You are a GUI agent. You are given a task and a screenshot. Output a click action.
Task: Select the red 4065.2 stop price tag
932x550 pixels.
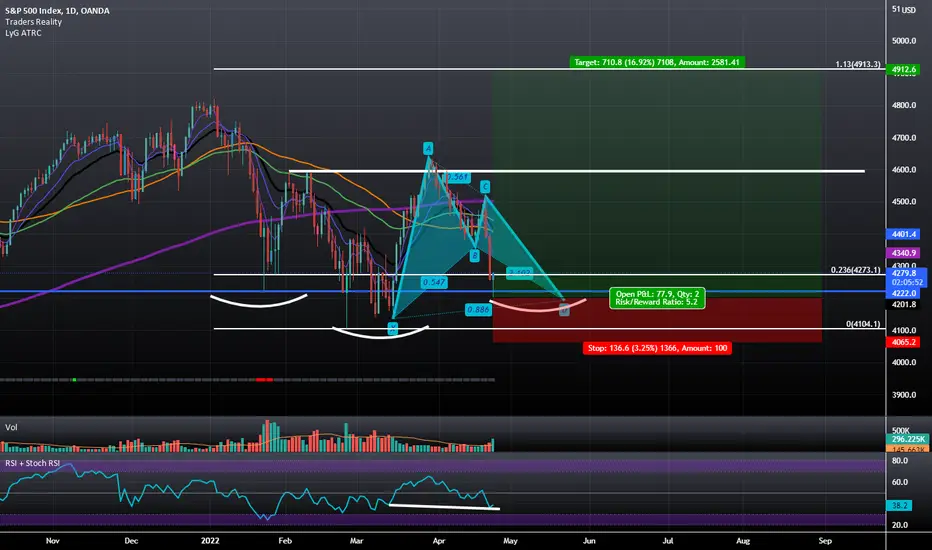tap(903, 342)
